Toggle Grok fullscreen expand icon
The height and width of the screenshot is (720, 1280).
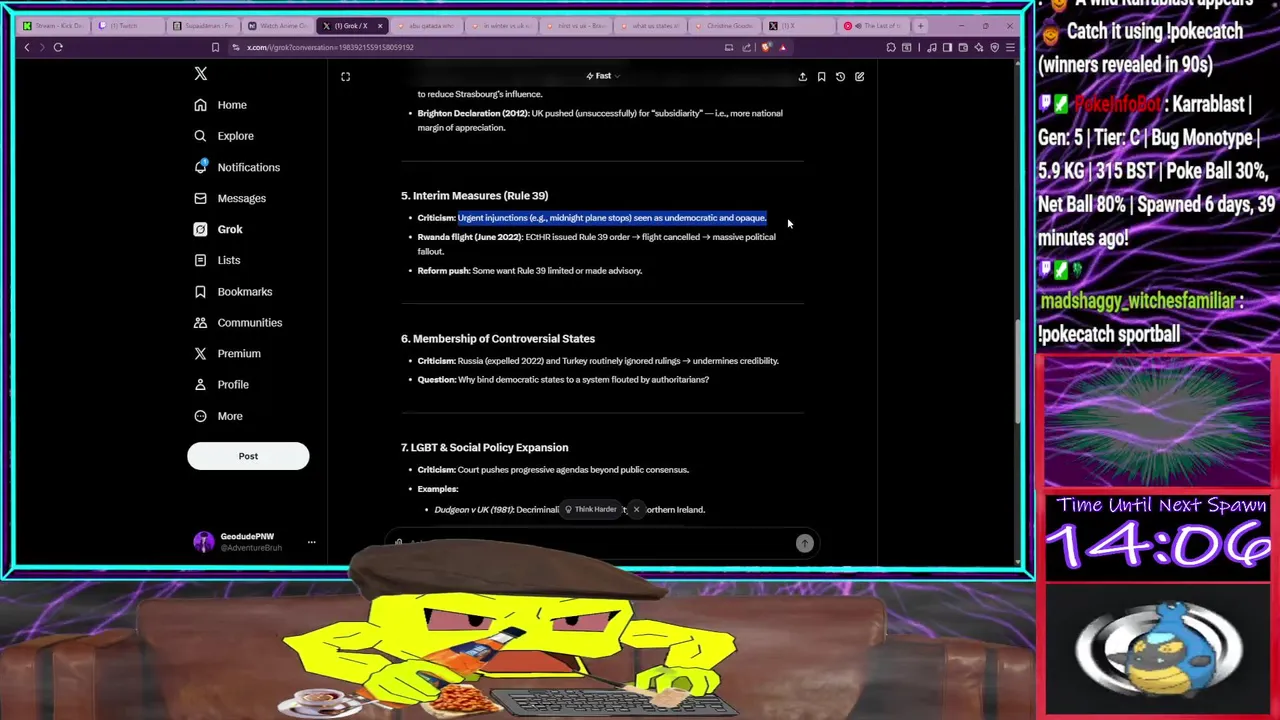click(x=345, y=76)
